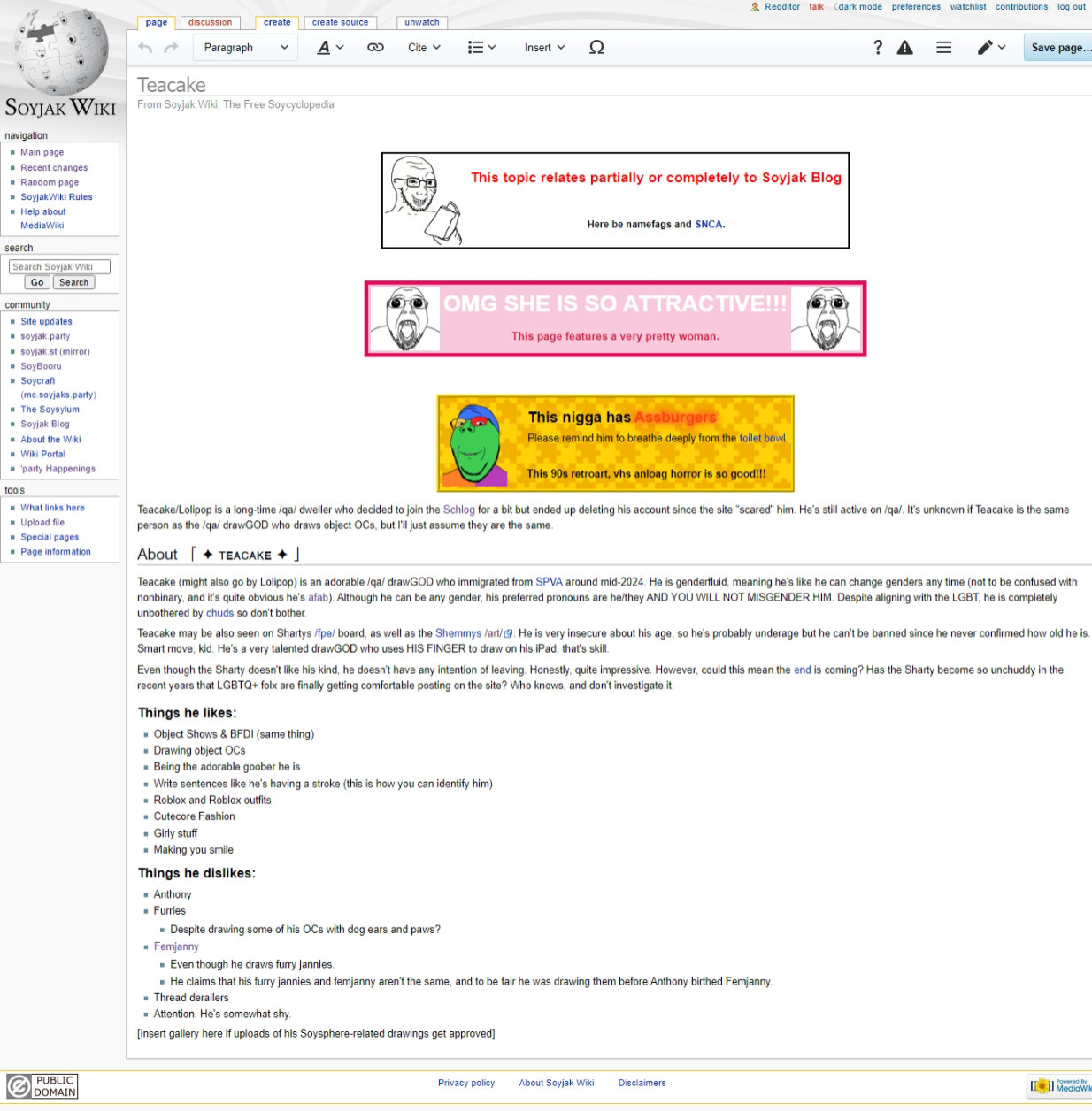Open Soyjak Blog sidebar link

click(45, 424)
